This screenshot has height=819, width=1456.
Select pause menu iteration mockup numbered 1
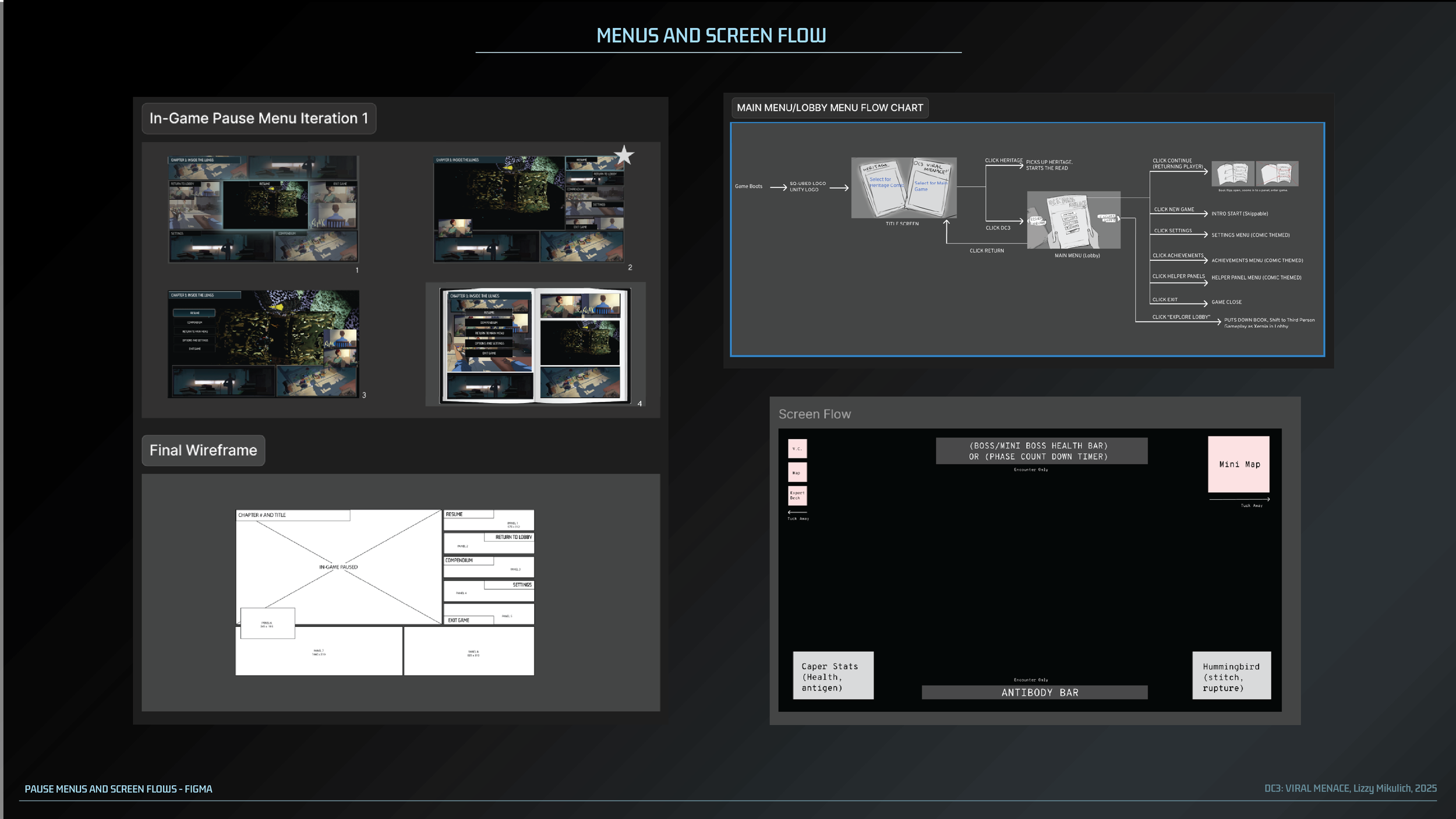point(263,209)
